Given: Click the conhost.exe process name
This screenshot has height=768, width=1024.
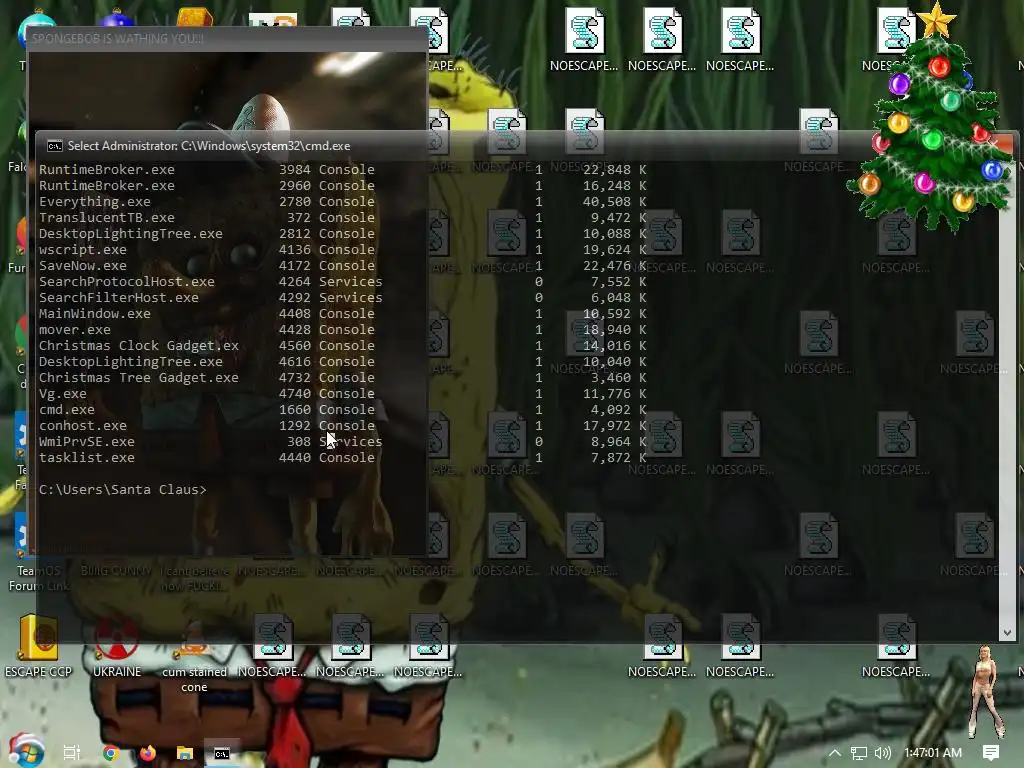Looking at the screenshot, I should coord(83,425).
